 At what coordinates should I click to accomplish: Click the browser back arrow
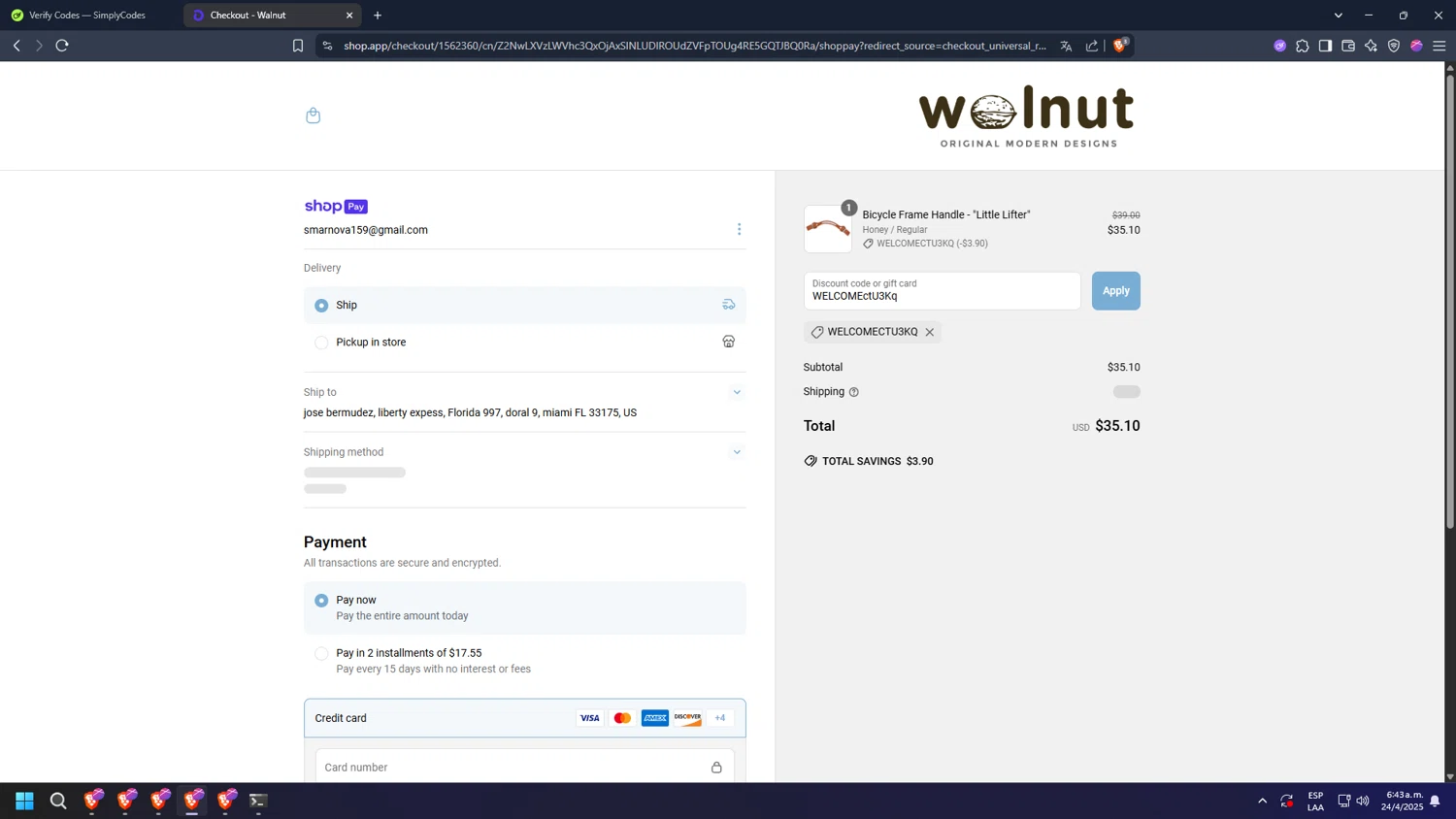17,46
